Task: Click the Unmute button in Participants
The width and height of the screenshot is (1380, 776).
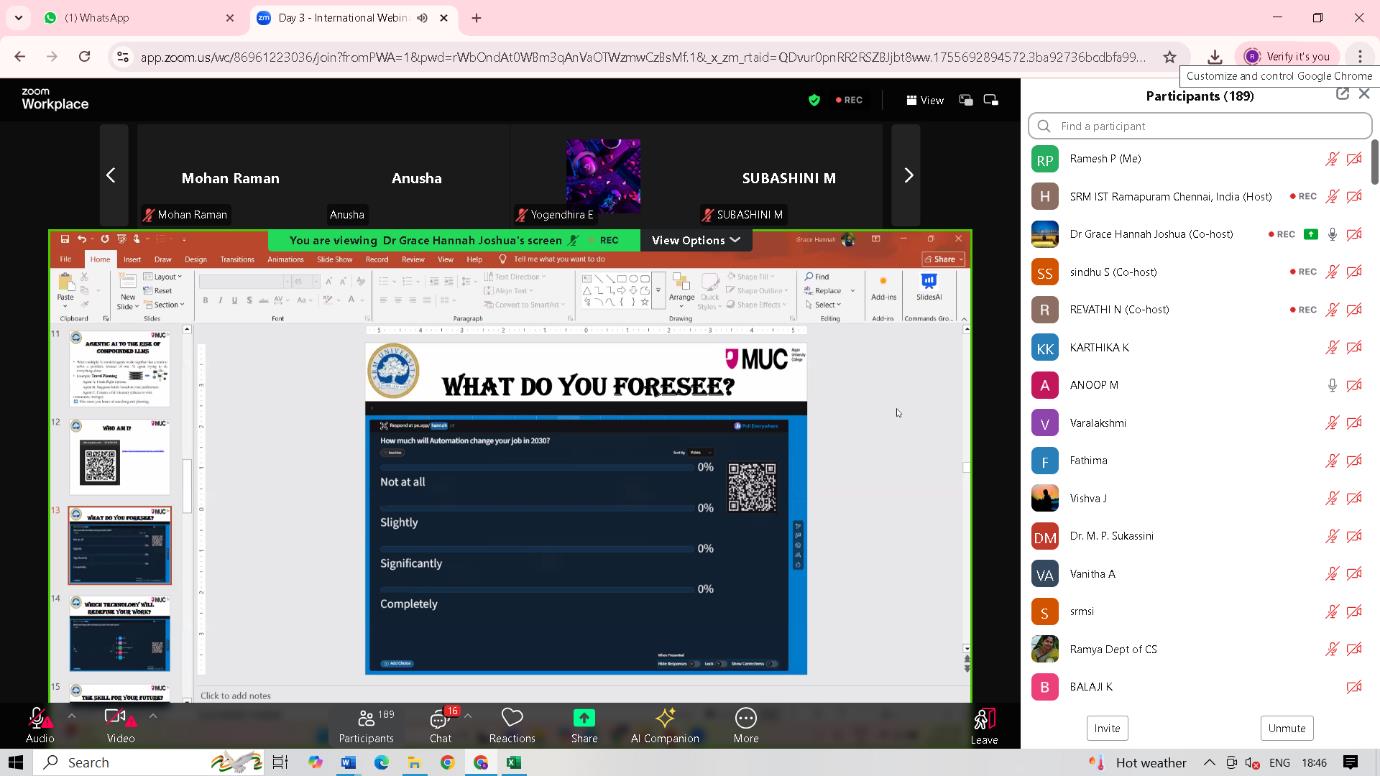Action: 1286,728
